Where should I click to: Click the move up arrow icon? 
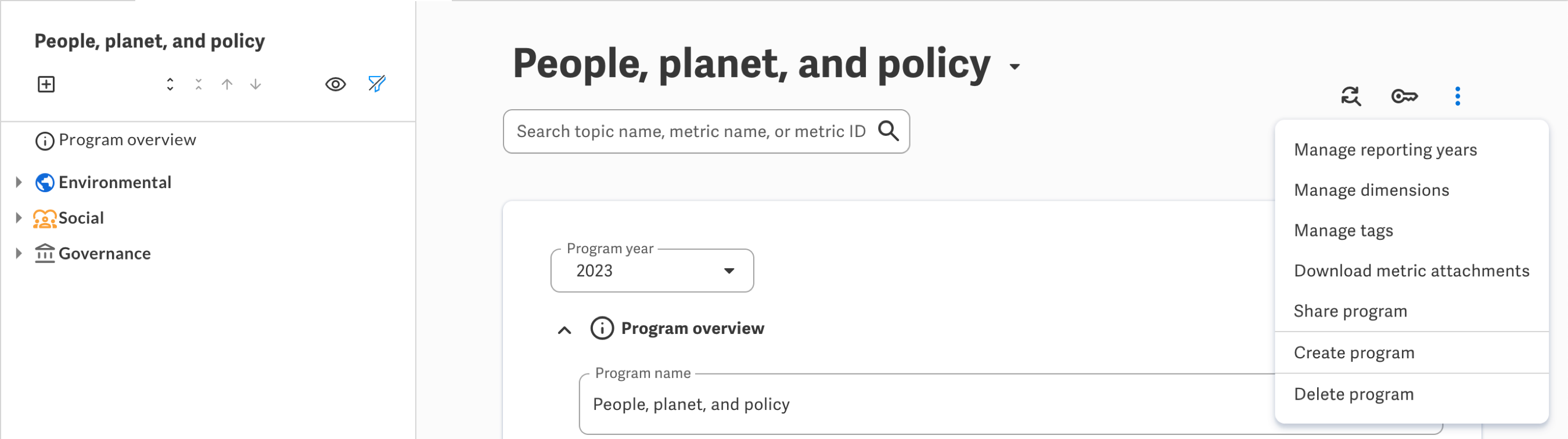(227, 85)
